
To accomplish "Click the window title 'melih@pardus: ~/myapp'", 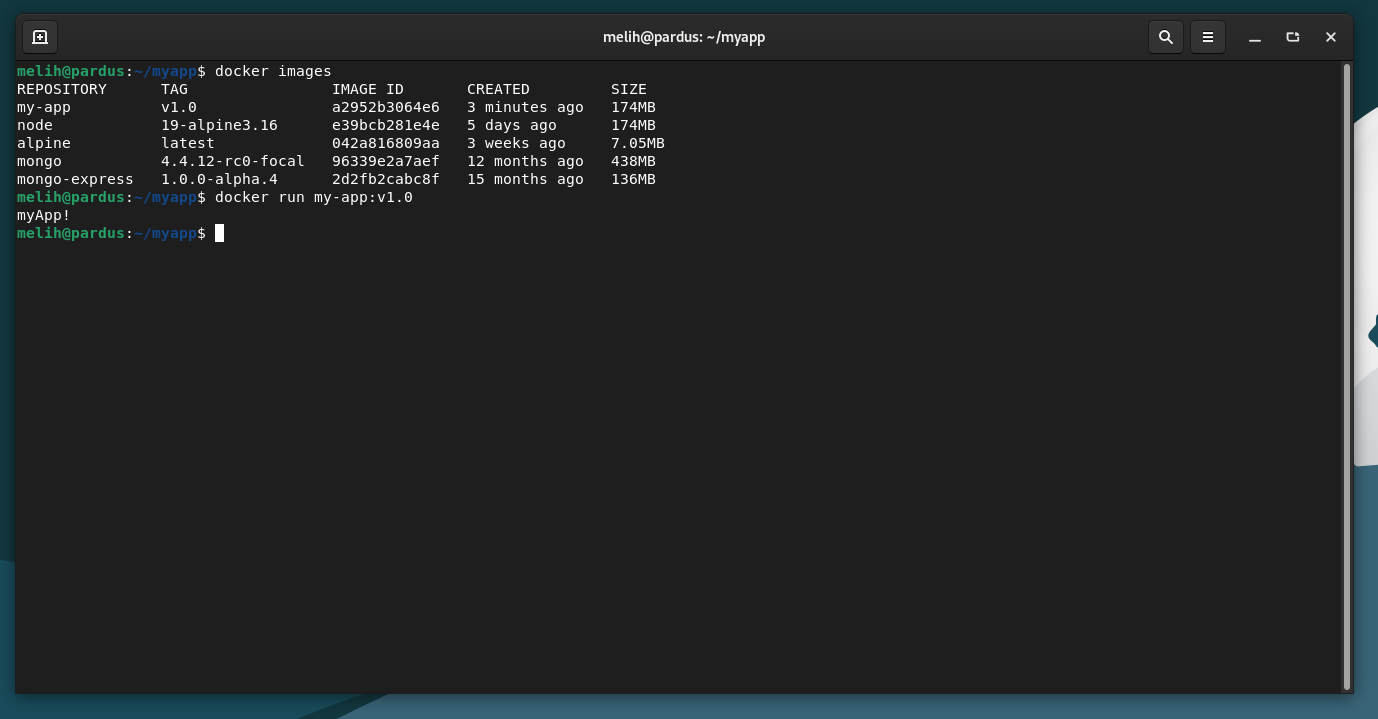I will click(x=684, y=37).
